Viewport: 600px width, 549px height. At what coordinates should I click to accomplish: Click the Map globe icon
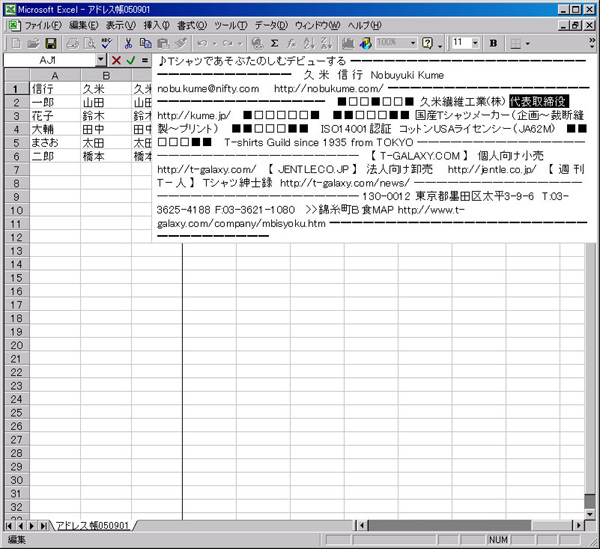(x=365, y=43)
